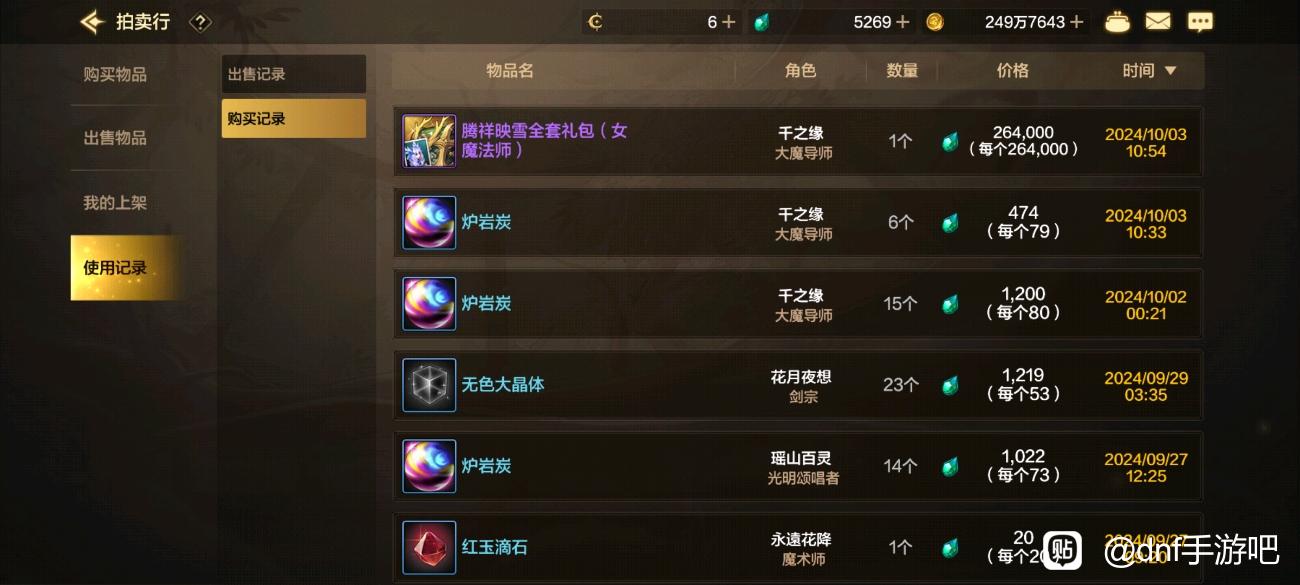Open the chat speech bubble icon
Screen dimensions: 1300x585
coord(1200,21)
